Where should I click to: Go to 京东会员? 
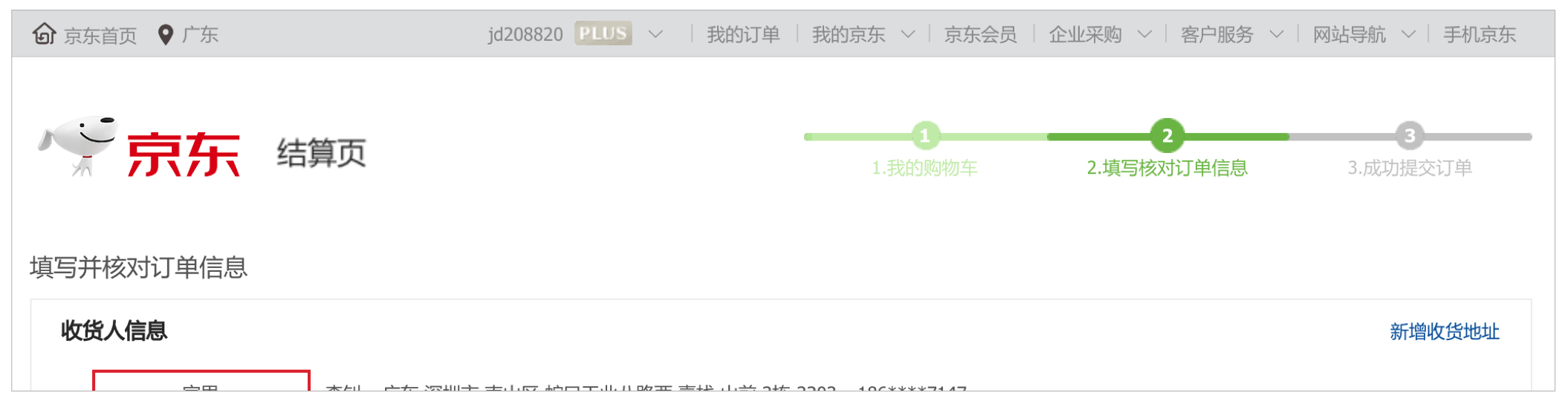(980, 34)
